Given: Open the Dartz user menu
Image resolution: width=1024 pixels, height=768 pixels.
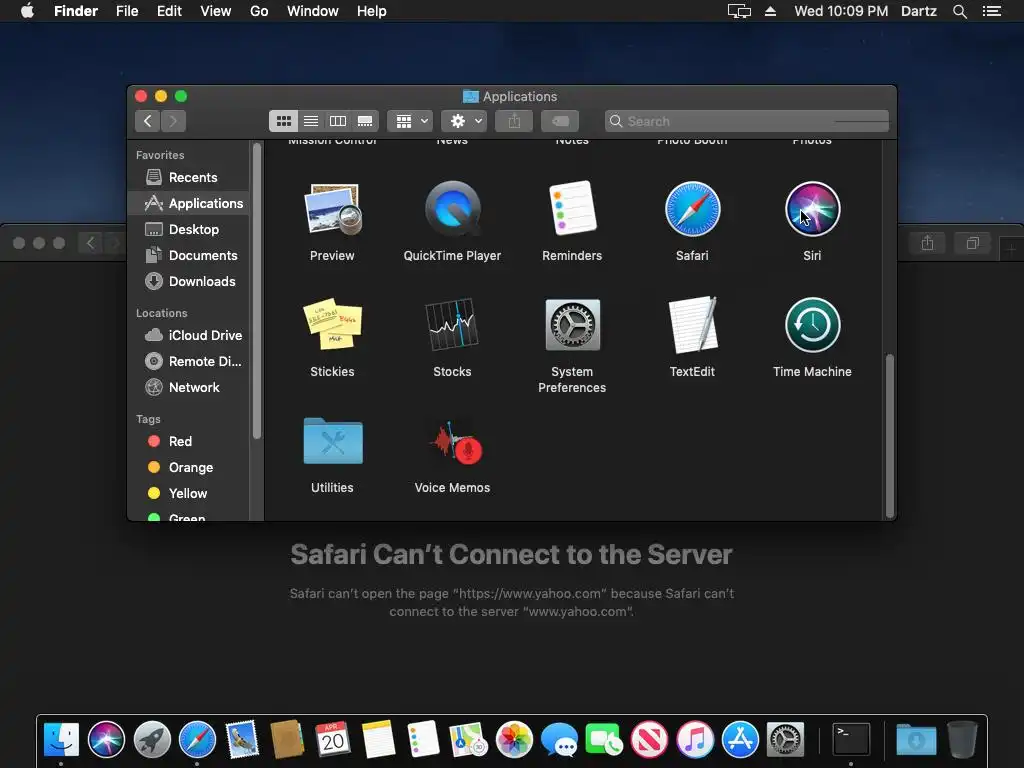Looking at the screenshot, I should (x=919, y=11).
